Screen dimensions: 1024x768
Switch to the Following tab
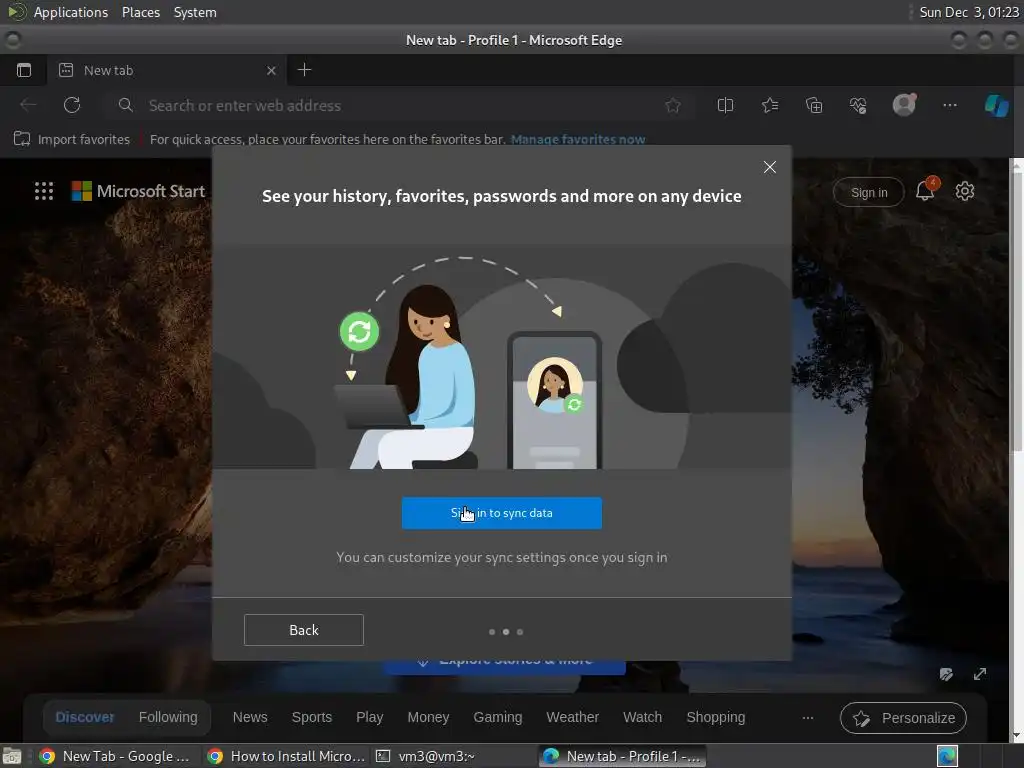coord(168,717)
